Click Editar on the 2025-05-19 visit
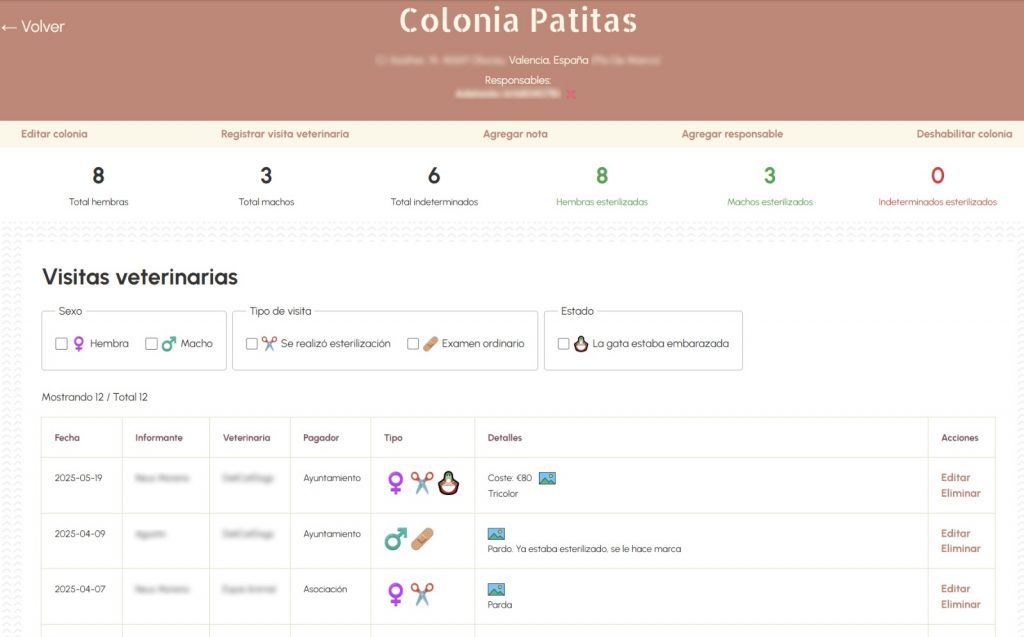The image size is (1024, 637). pyautogui.click(x=957, y=477)
